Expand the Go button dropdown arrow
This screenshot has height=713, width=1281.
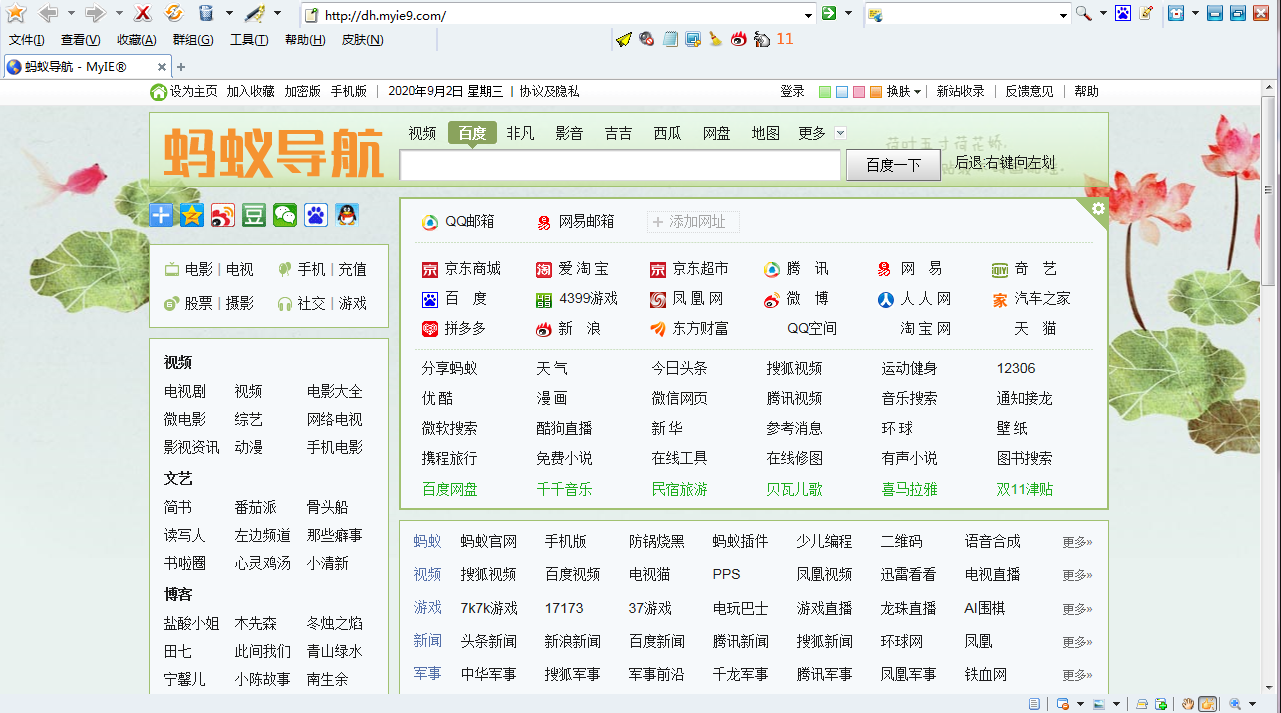(x=848, y=13)
